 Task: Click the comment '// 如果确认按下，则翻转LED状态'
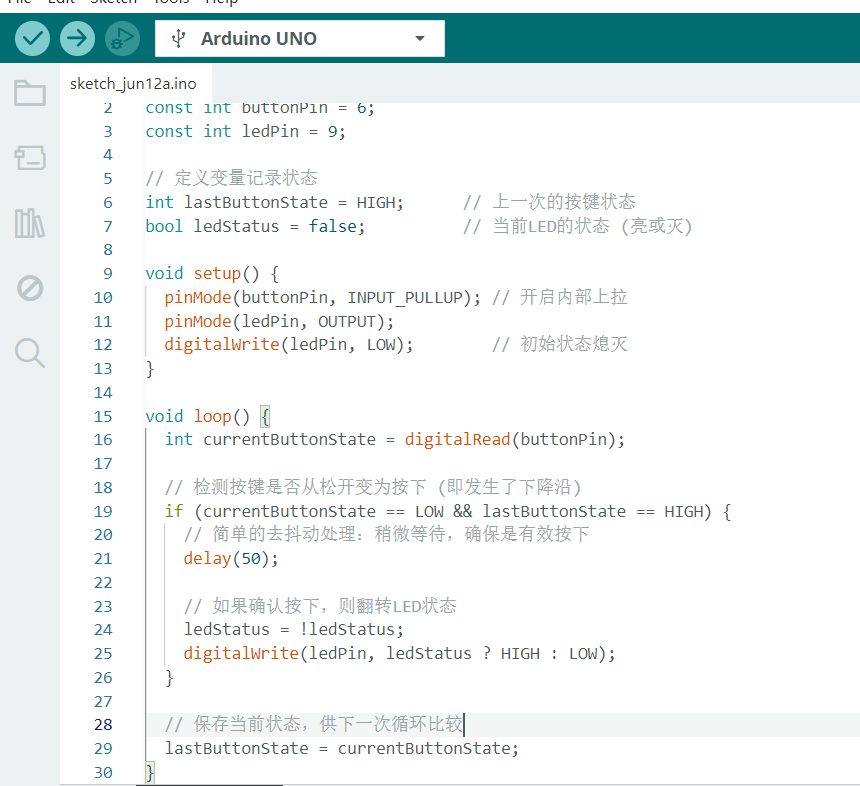coord(320,606)
